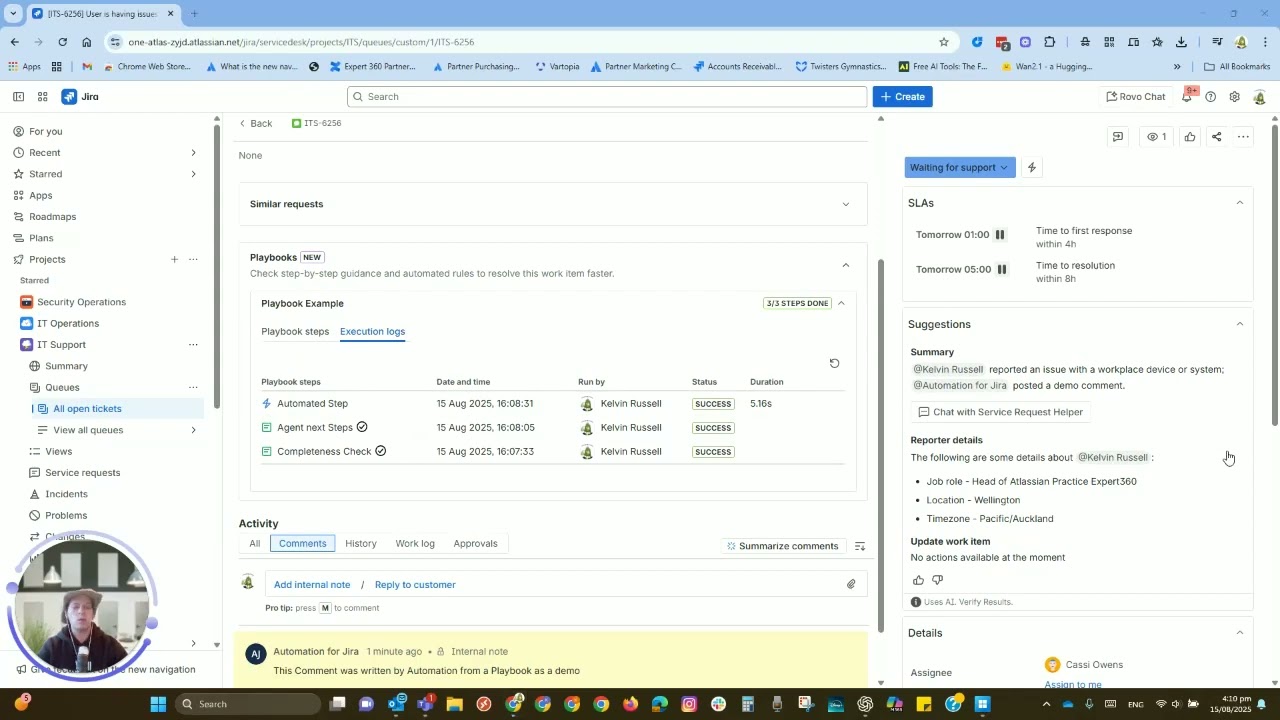Collapse the Suggestions panel
Image resolution: width=1280 pixels, height=720 pixels.
pyautogui.click(x=1240, y=324)
